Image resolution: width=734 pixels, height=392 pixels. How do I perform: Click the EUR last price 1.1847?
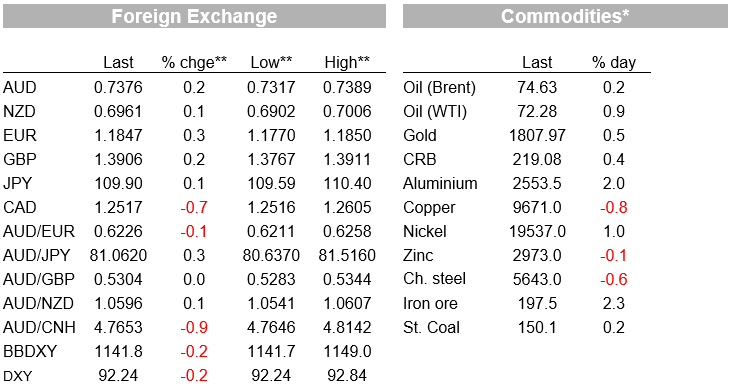(x=118, y=135)
